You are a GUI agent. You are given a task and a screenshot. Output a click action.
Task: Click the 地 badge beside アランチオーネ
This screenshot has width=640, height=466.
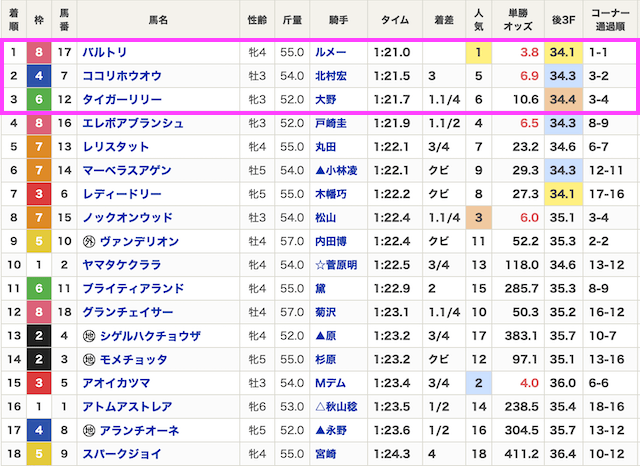[89, 431]
